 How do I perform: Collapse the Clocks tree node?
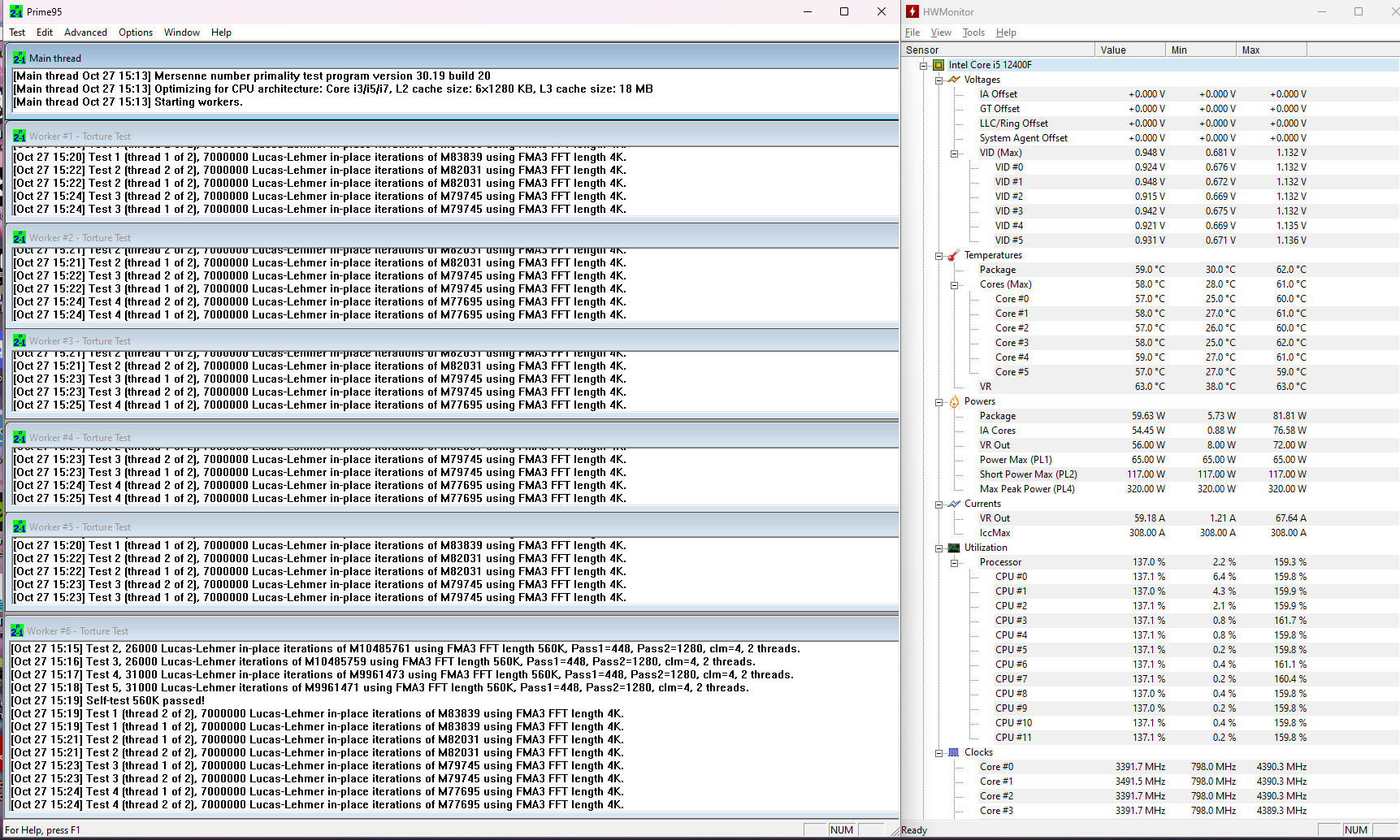point(938,752)
